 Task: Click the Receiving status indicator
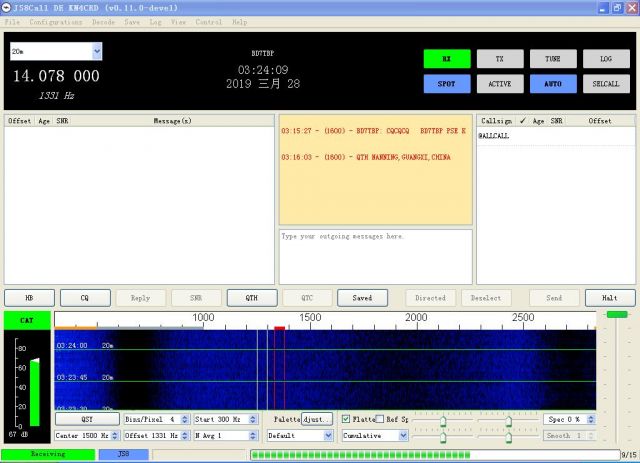point(48,454)
